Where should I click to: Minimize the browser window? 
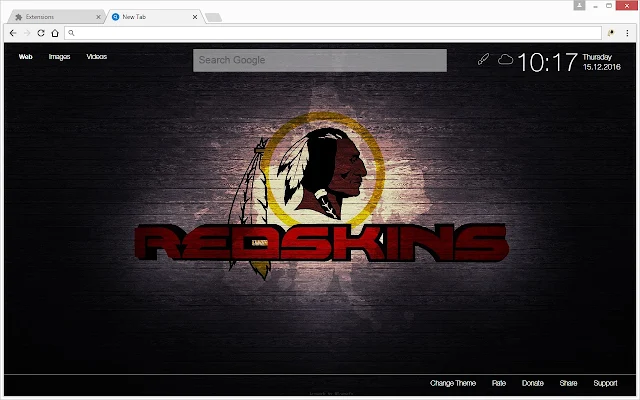tap(596, 6)
